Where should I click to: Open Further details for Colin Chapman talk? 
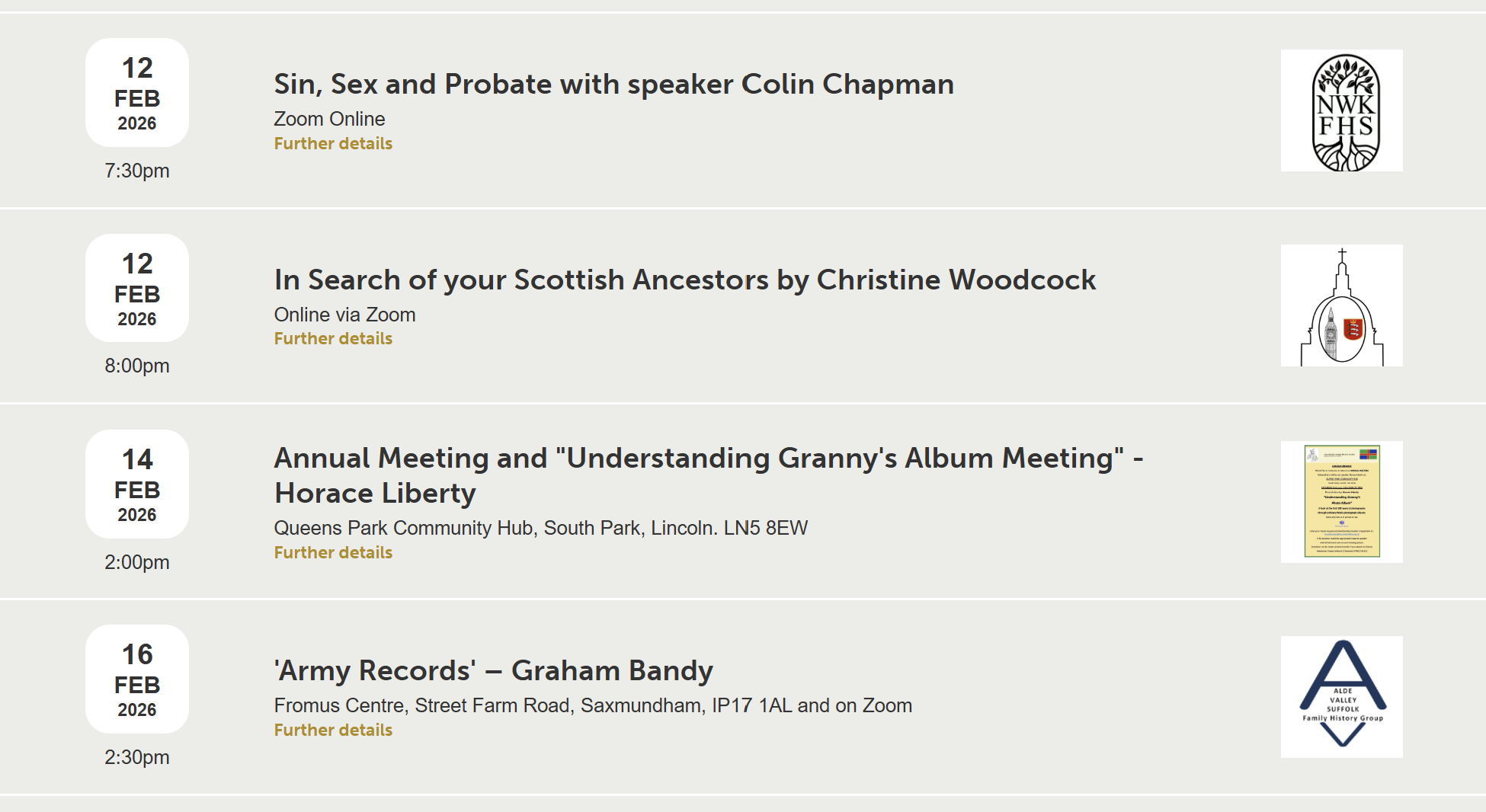(x=333, y=143)
